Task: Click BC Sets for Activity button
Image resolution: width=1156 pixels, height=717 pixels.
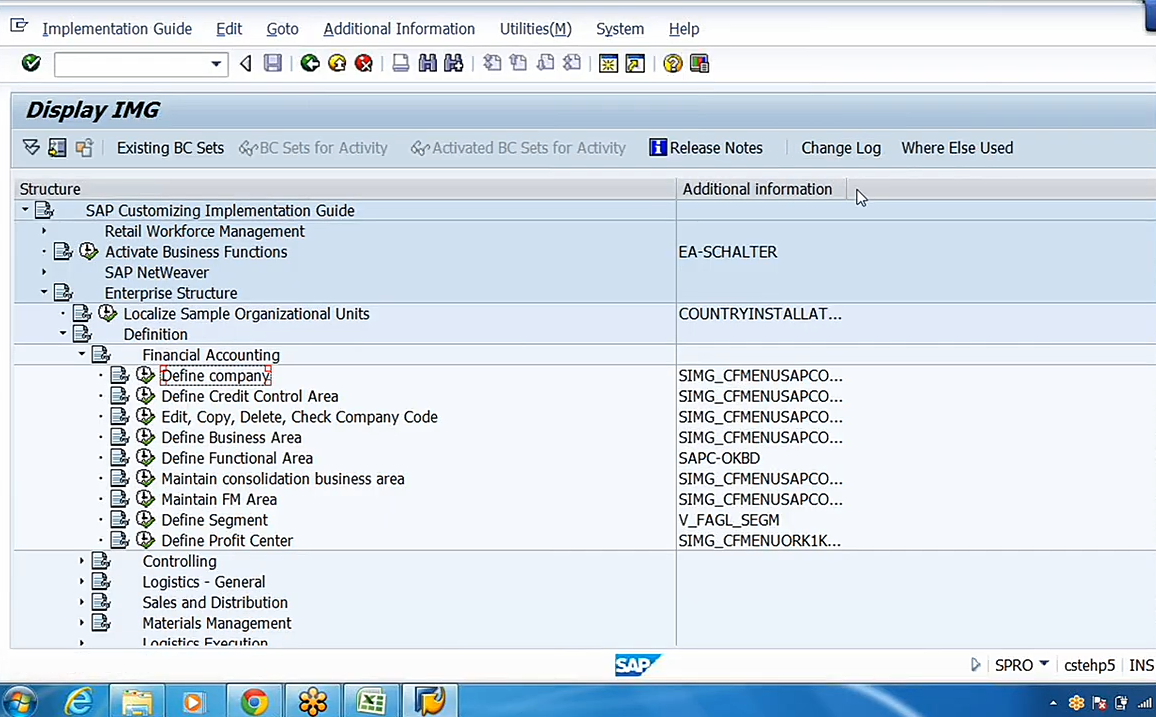Action: 313,148
